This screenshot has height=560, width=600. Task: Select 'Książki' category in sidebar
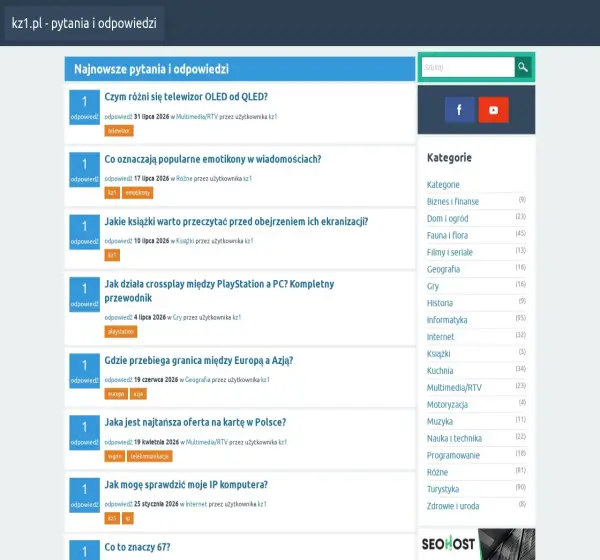[x=439, y=354]
